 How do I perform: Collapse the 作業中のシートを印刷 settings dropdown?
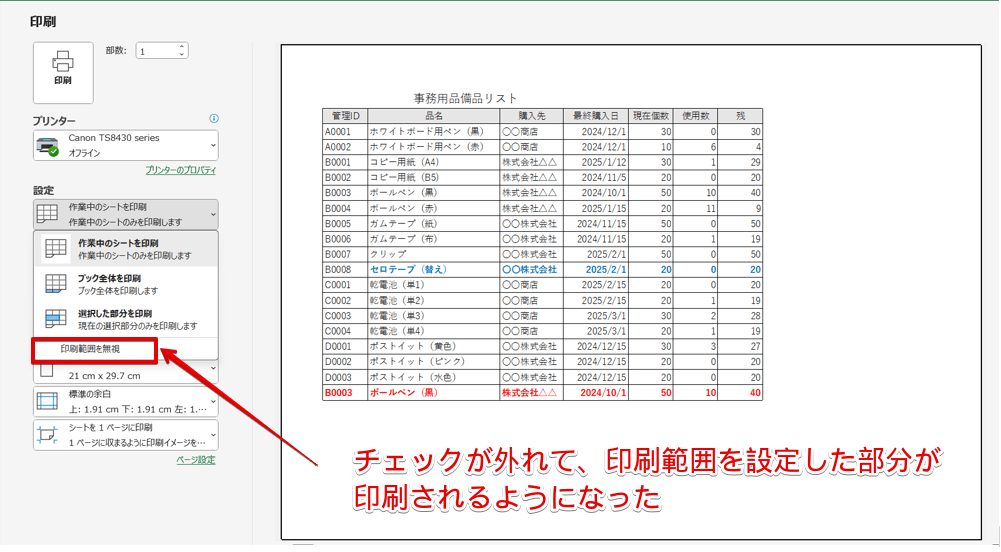tap(126, 214)
